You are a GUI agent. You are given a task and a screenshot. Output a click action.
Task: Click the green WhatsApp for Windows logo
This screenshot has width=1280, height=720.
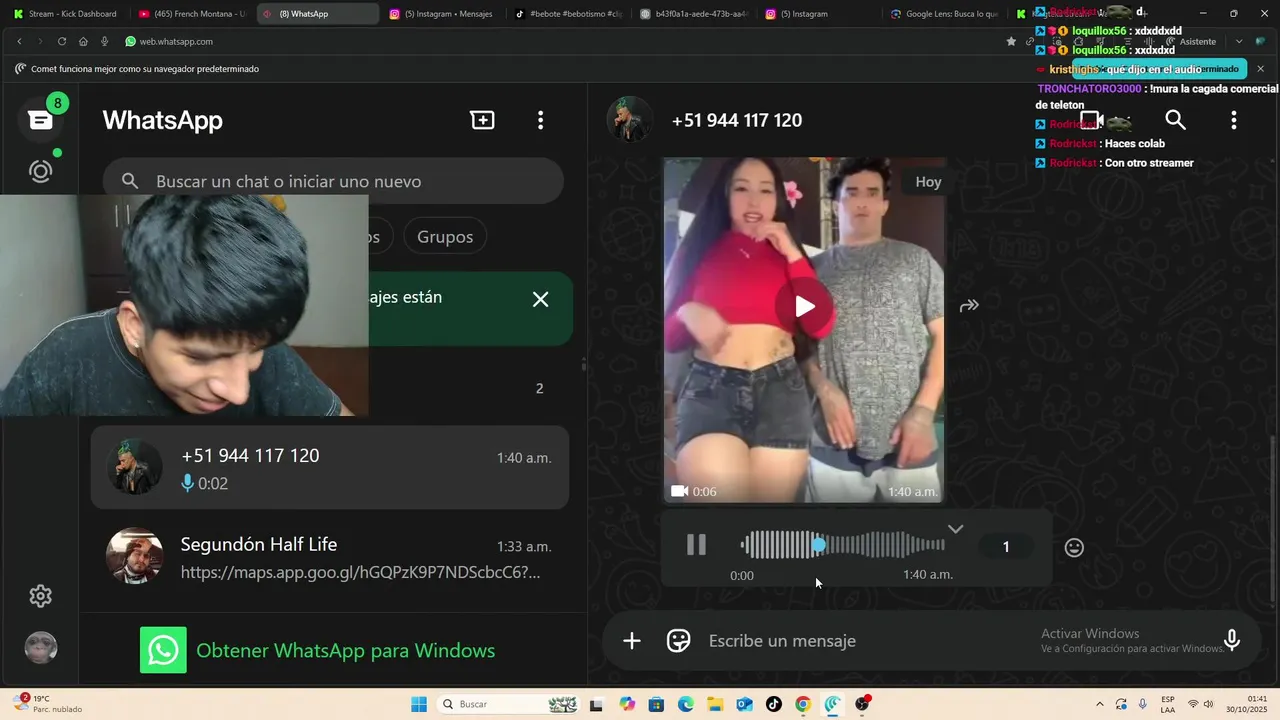pos(163,650)
